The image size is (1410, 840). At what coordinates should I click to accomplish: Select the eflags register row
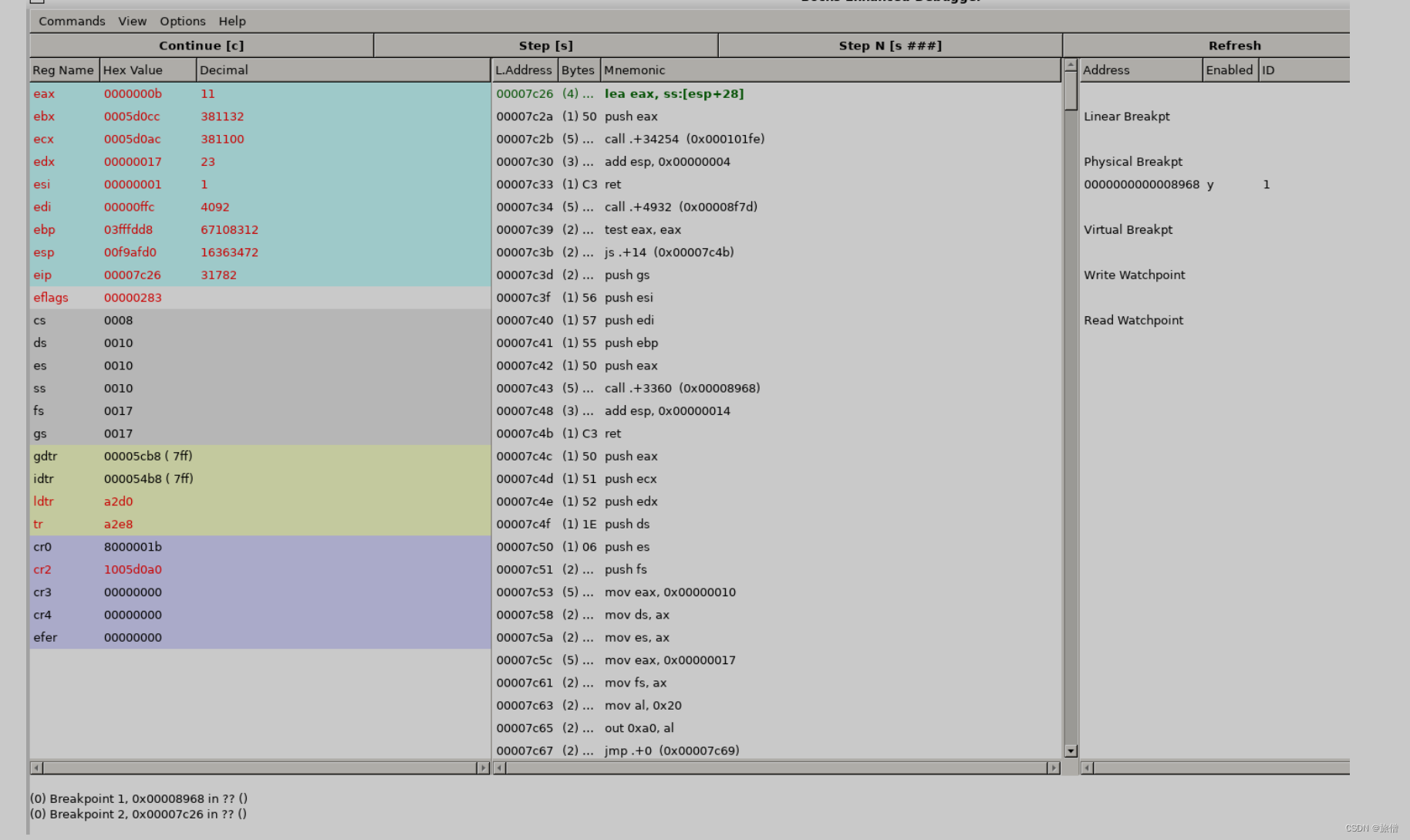(260, 298)
